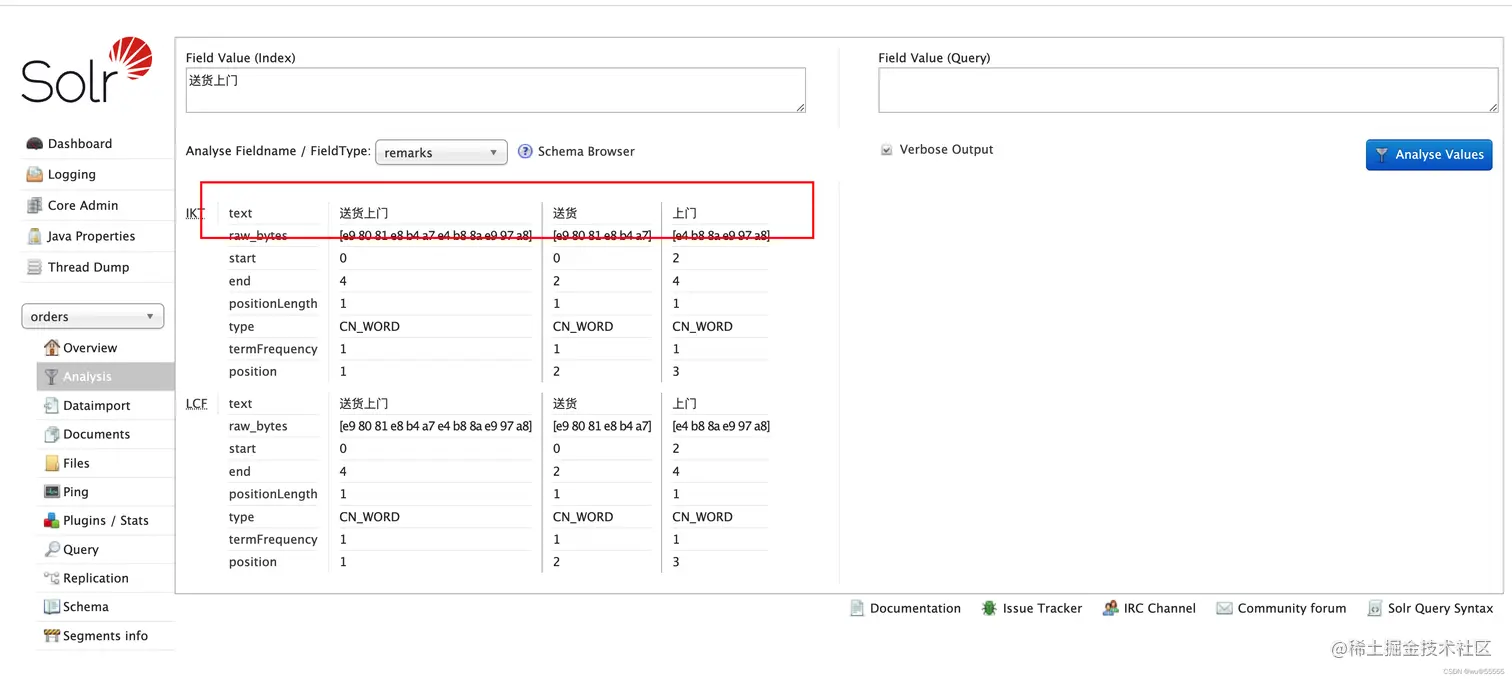Open the Schema Browser link
Screen dimensions: 1512x679
pyautogui.click(x=586, y=152)
